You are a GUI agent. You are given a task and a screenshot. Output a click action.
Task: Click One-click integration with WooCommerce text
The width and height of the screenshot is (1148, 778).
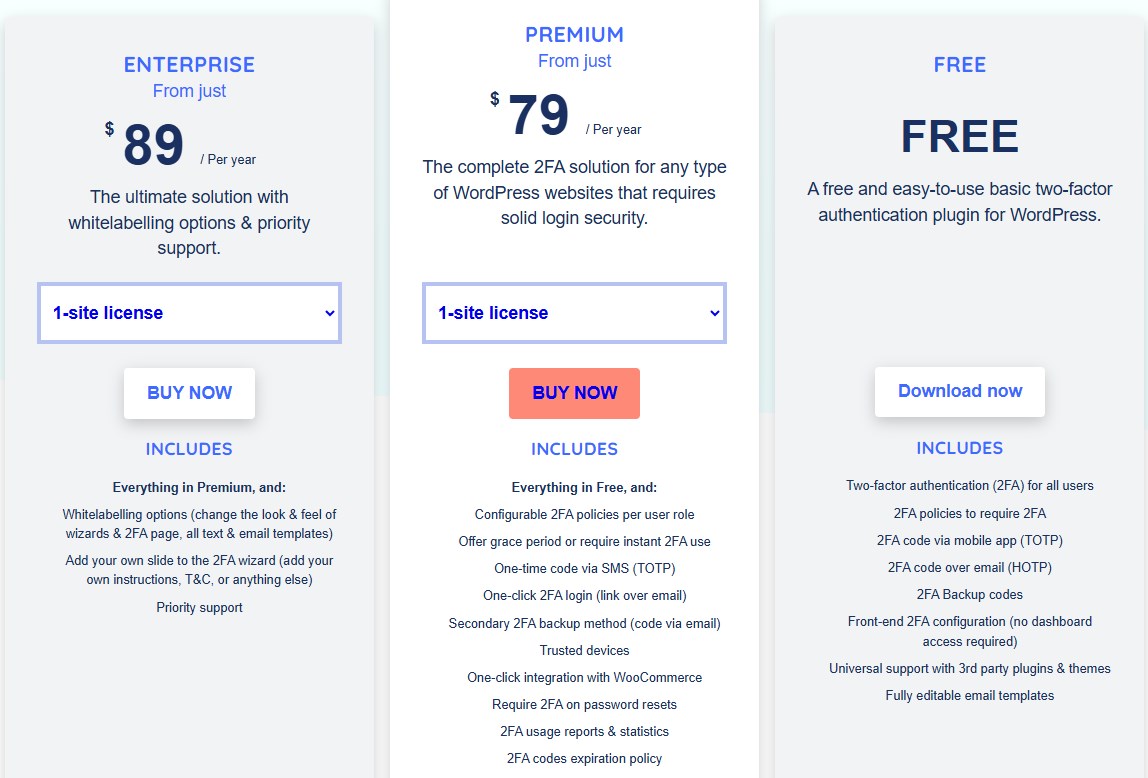tap(584, 677)
